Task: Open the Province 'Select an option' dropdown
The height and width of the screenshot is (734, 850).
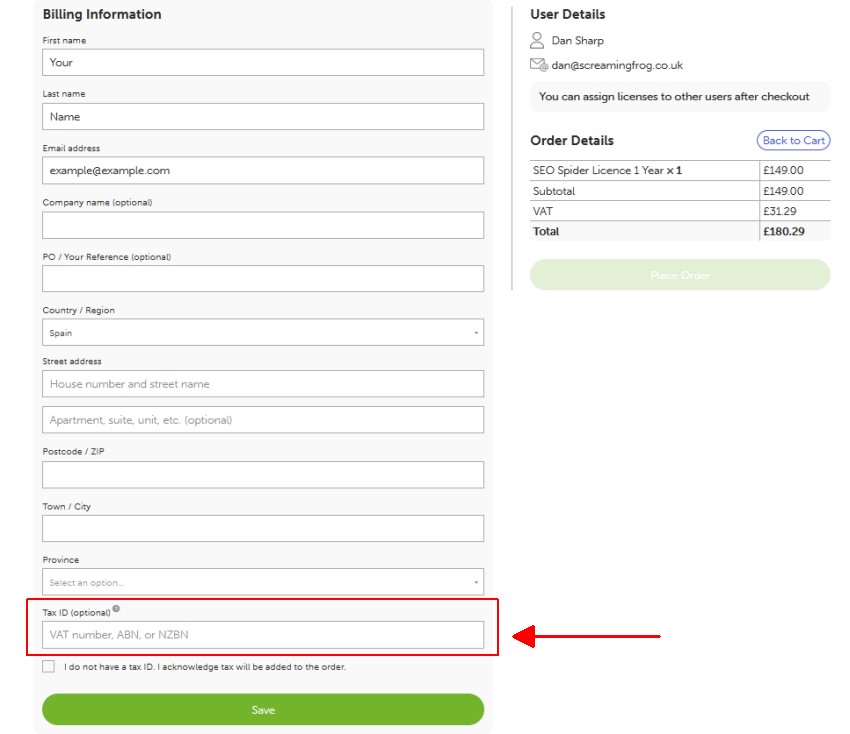Action: pyautogui.click(x=262, y=581)
